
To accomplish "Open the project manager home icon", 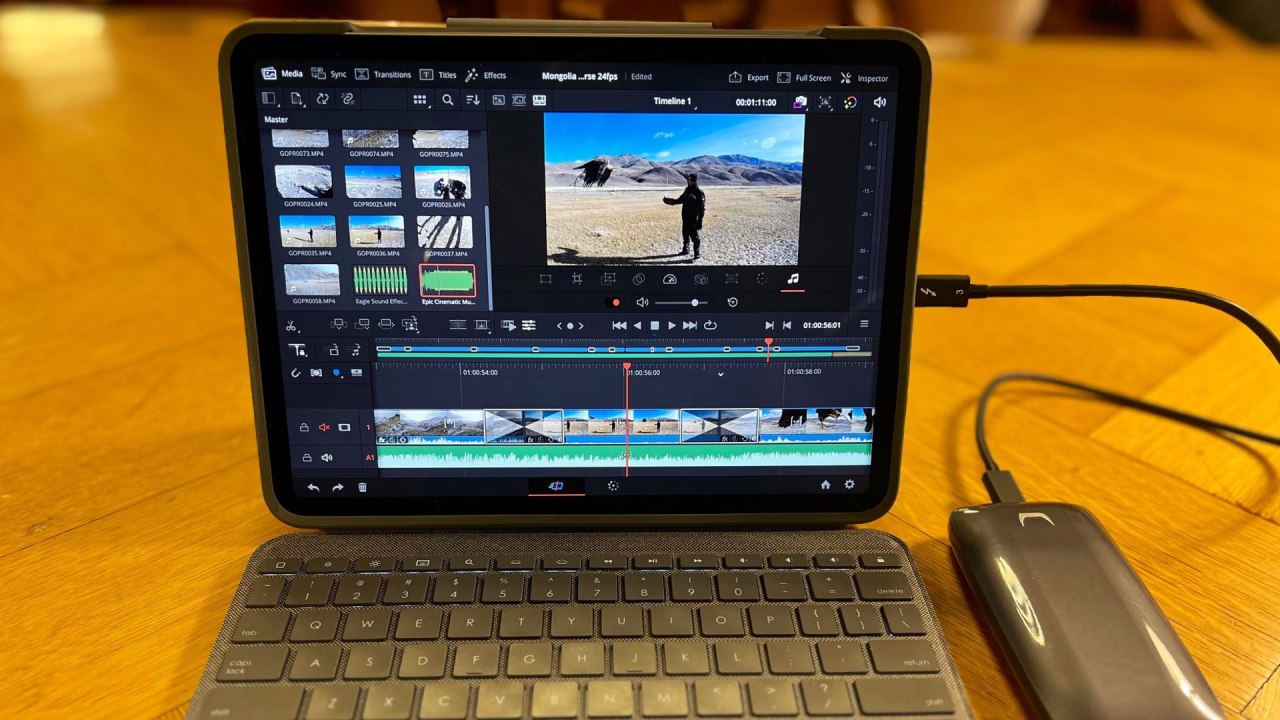I will point(826,484).
